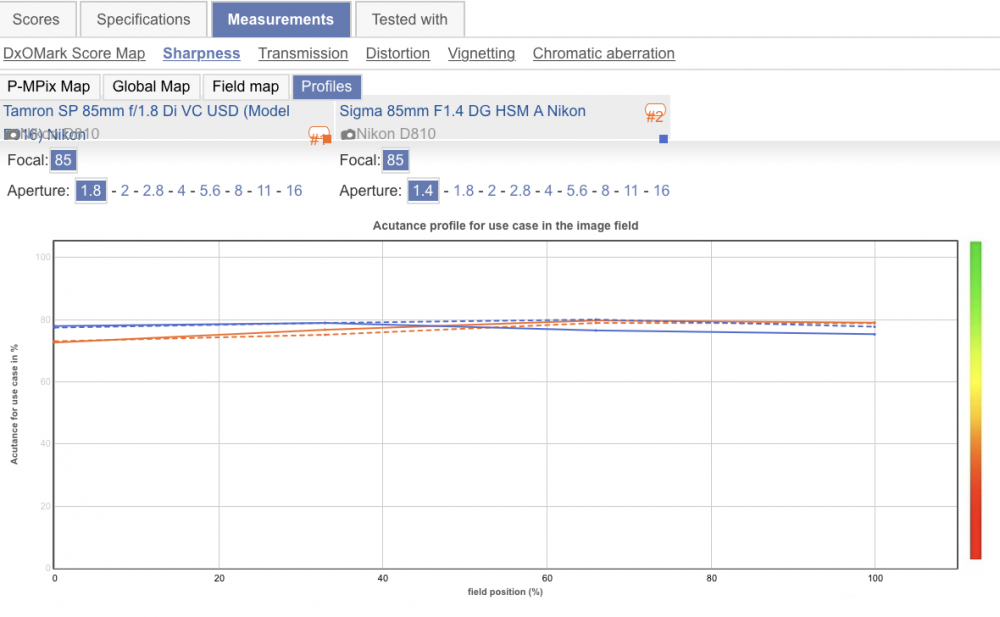Viewport: 1000px width, 617px height.
Task: Show Vignetting measurements
Action: coord(482,54)
